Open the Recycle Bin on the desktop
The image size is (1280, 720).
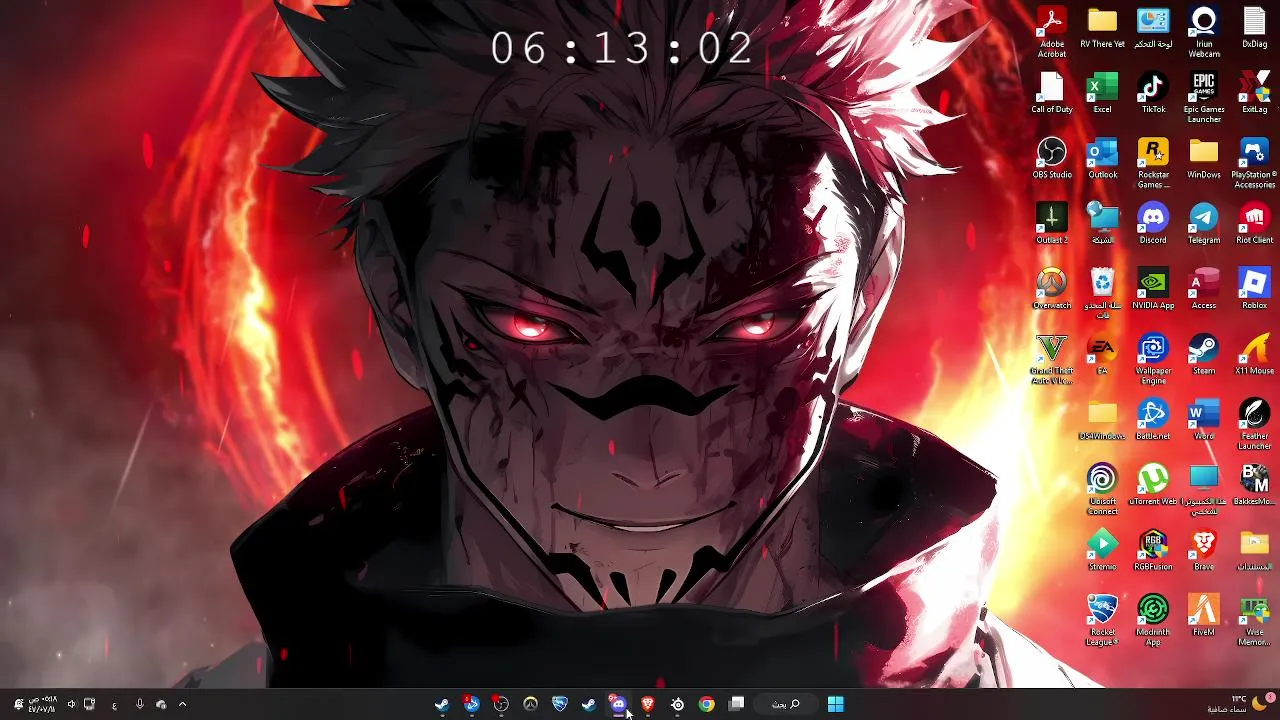1102,292
